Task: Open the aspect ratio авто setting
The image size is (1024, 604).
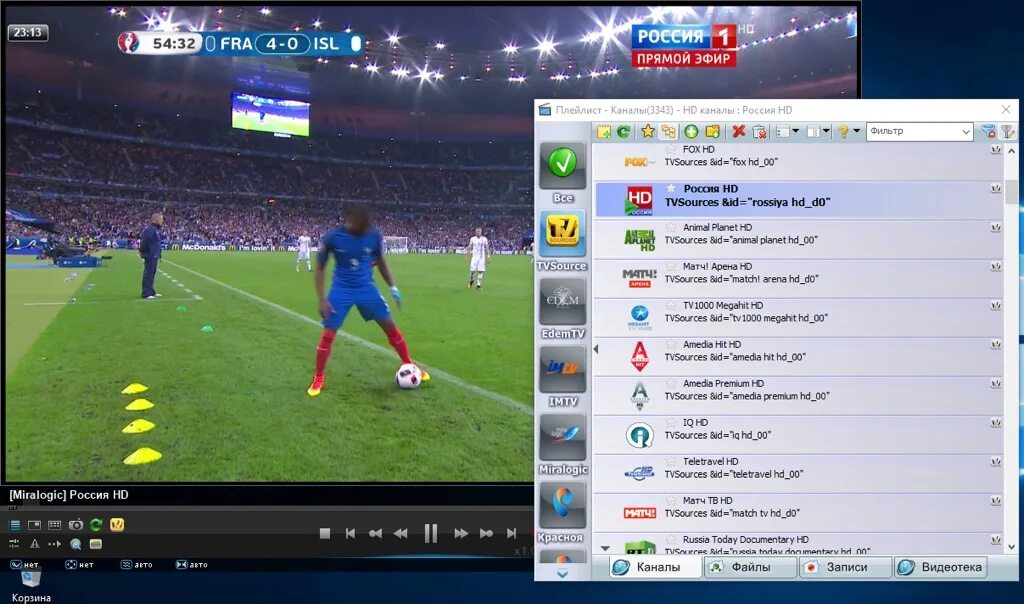Action: [191, 565]
